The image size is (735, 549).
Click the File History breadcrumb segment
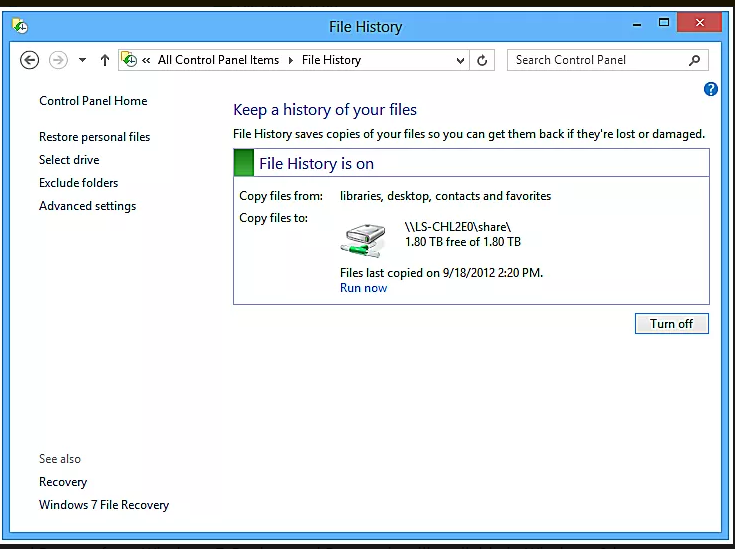pyautogui.click(x=331, y=60)
